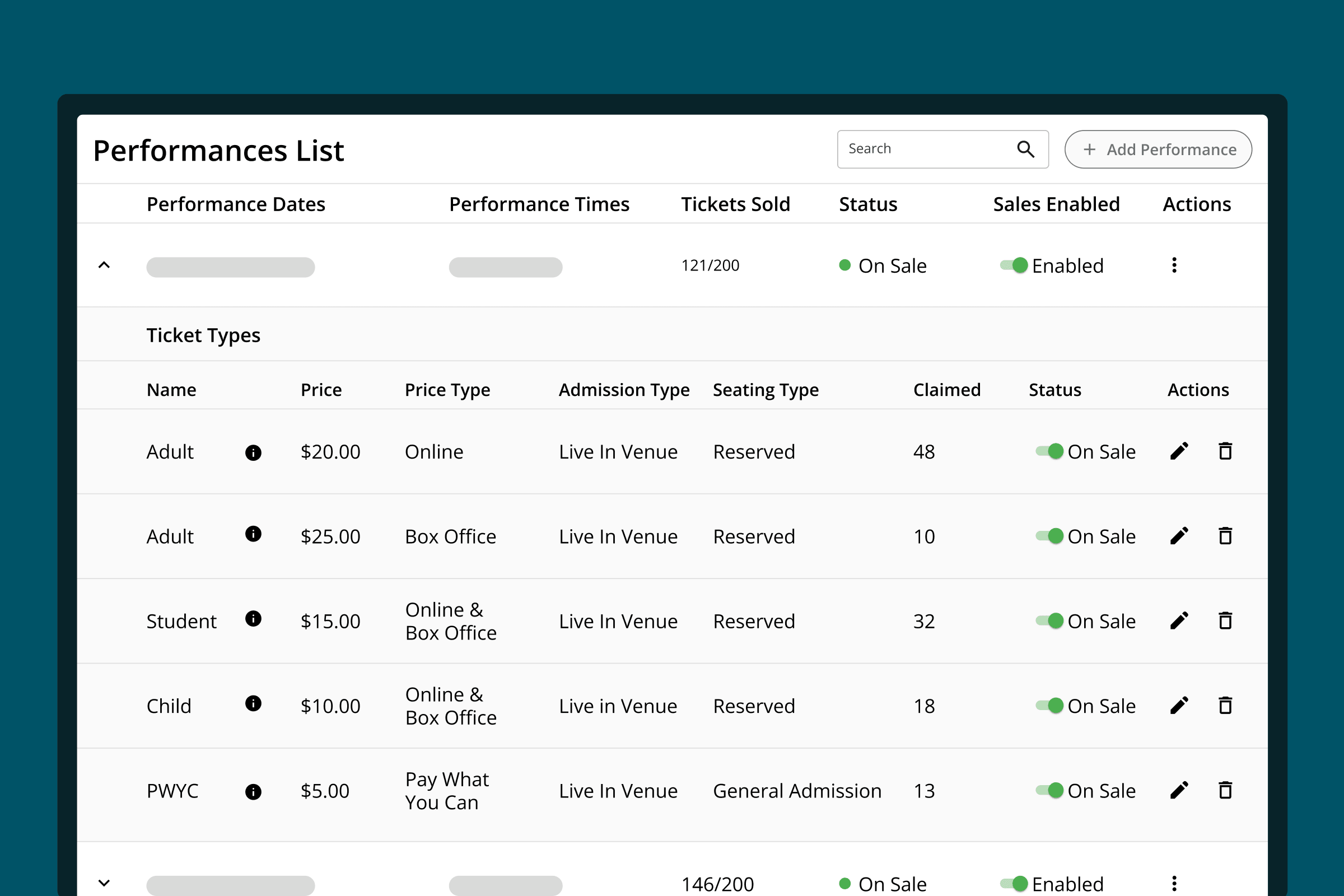
Task: Click the Ticket Types section heading
Action: tap(203, 335)
